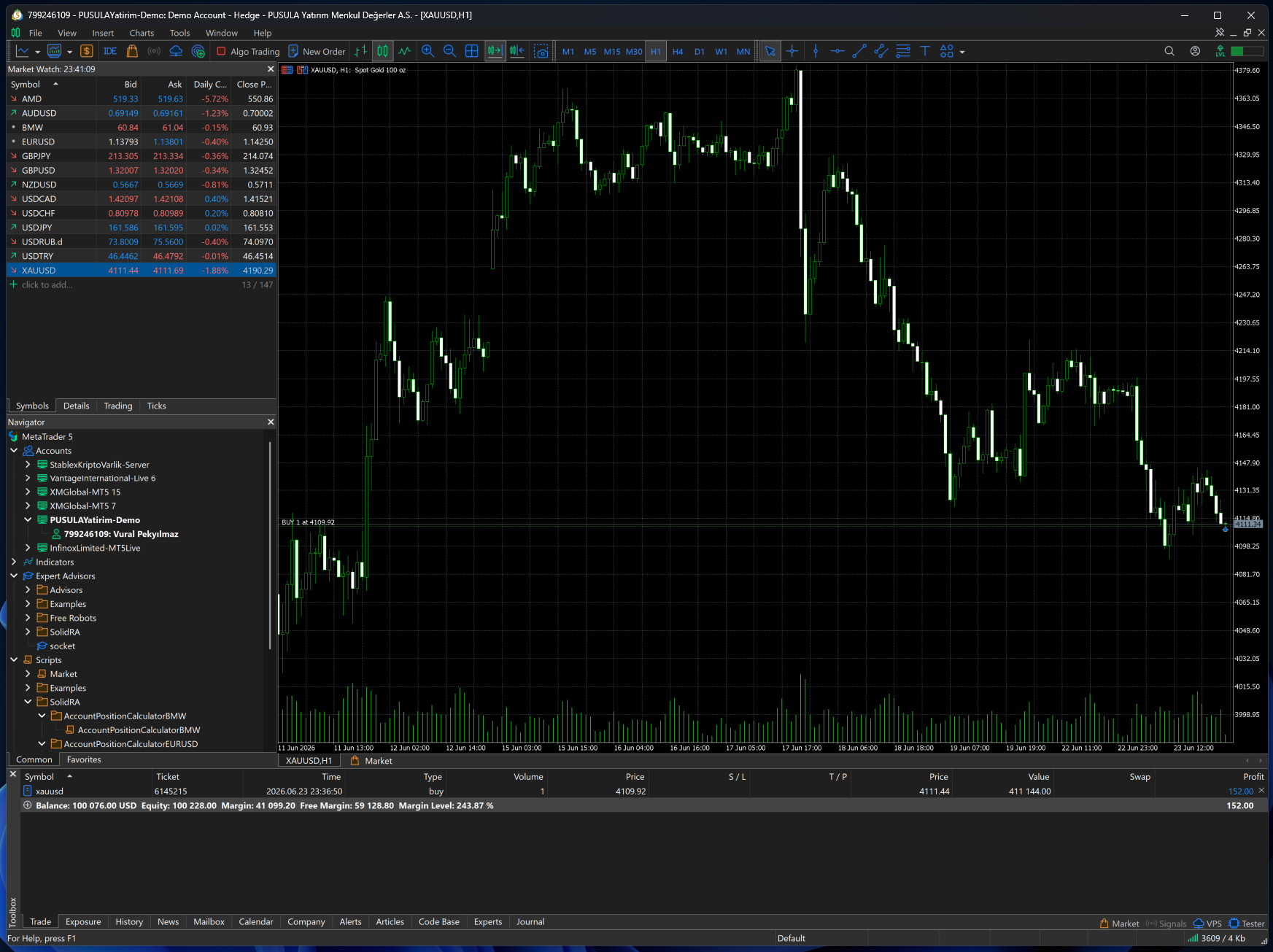Open the chart type dropdown arrow
Image resolution: width=1273 pixels, height=952 pixels.
point(37,52)
